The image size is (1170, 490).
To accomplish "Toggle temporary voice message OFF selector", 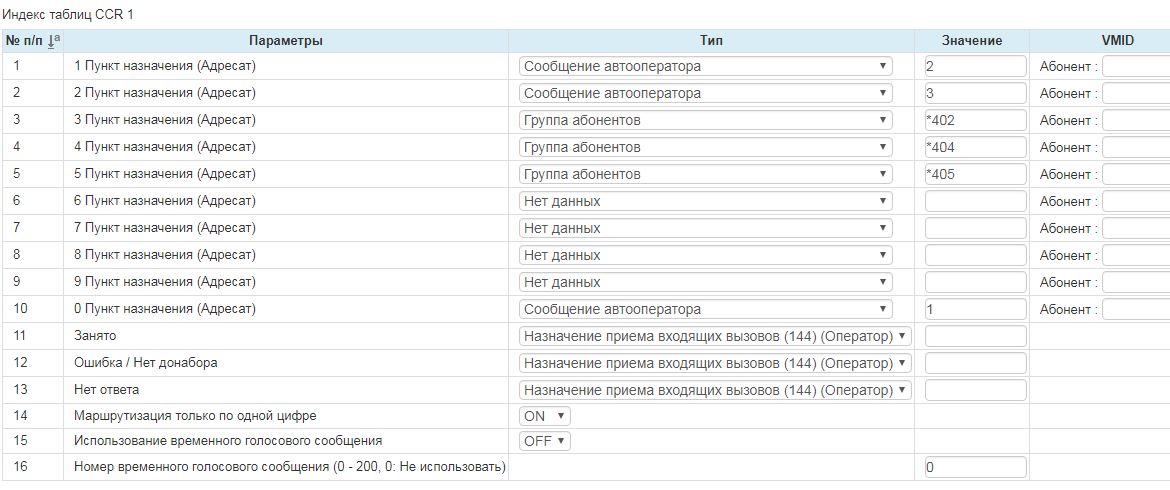I will (x=544, y=441).
